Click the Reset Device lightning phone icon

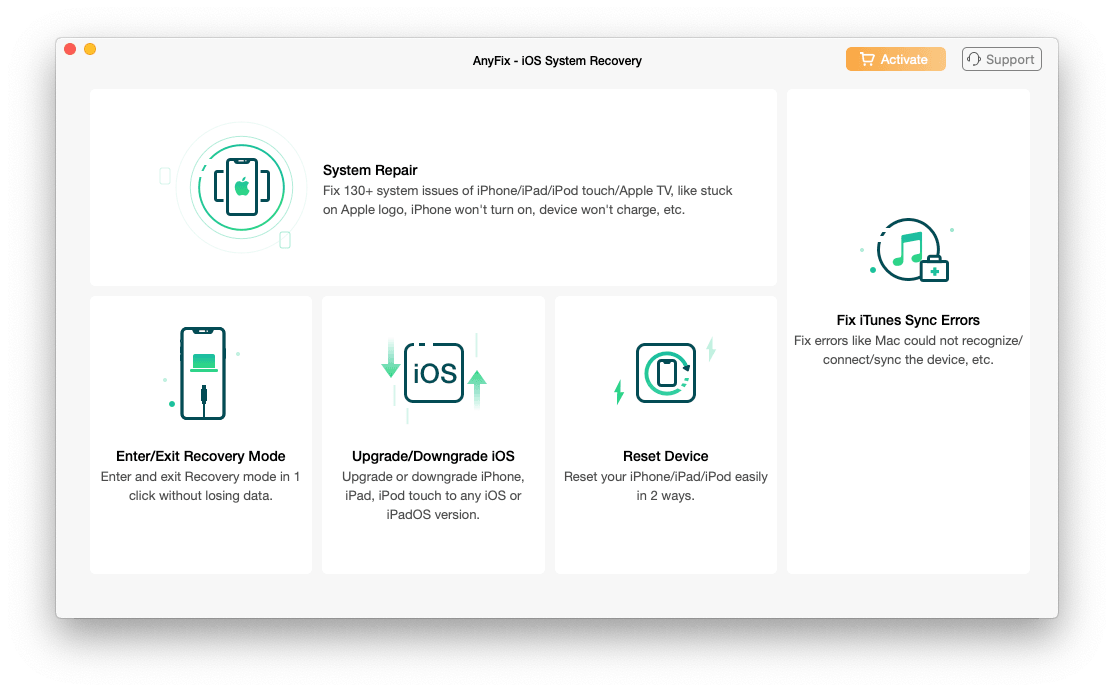point(665,373)
